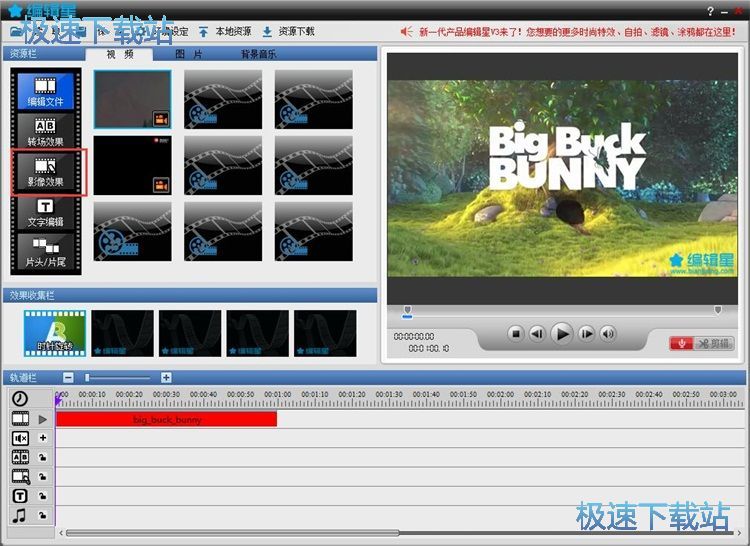Switch to the 图片 resource tab
750x546 pixels.
pos(188,55)
